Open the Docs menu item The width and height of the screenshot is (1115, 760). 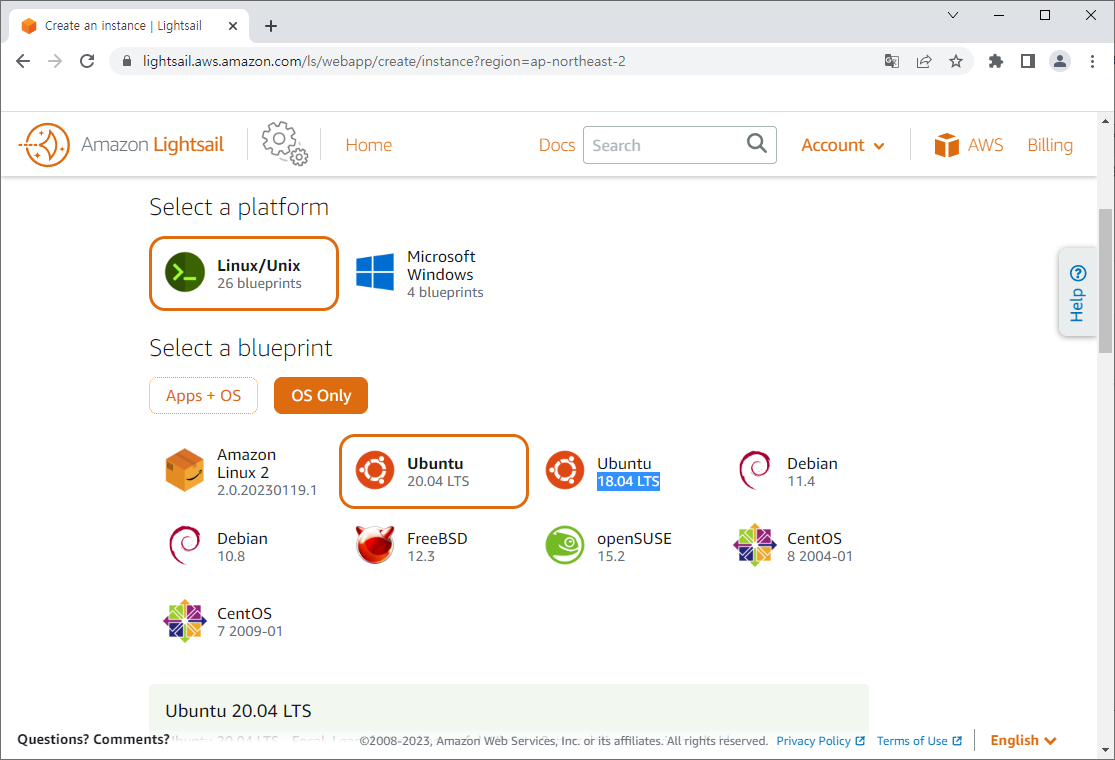557,145
